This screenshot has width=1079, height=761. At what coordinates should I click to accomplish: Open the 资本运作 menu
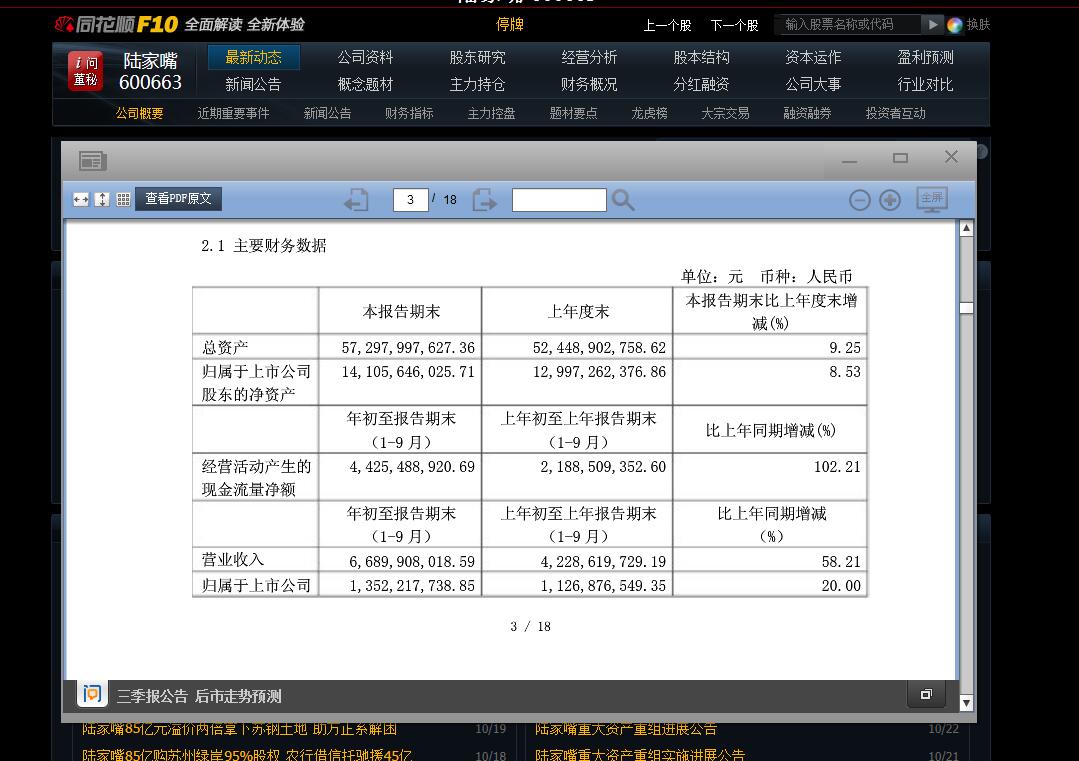click(813, 57)
